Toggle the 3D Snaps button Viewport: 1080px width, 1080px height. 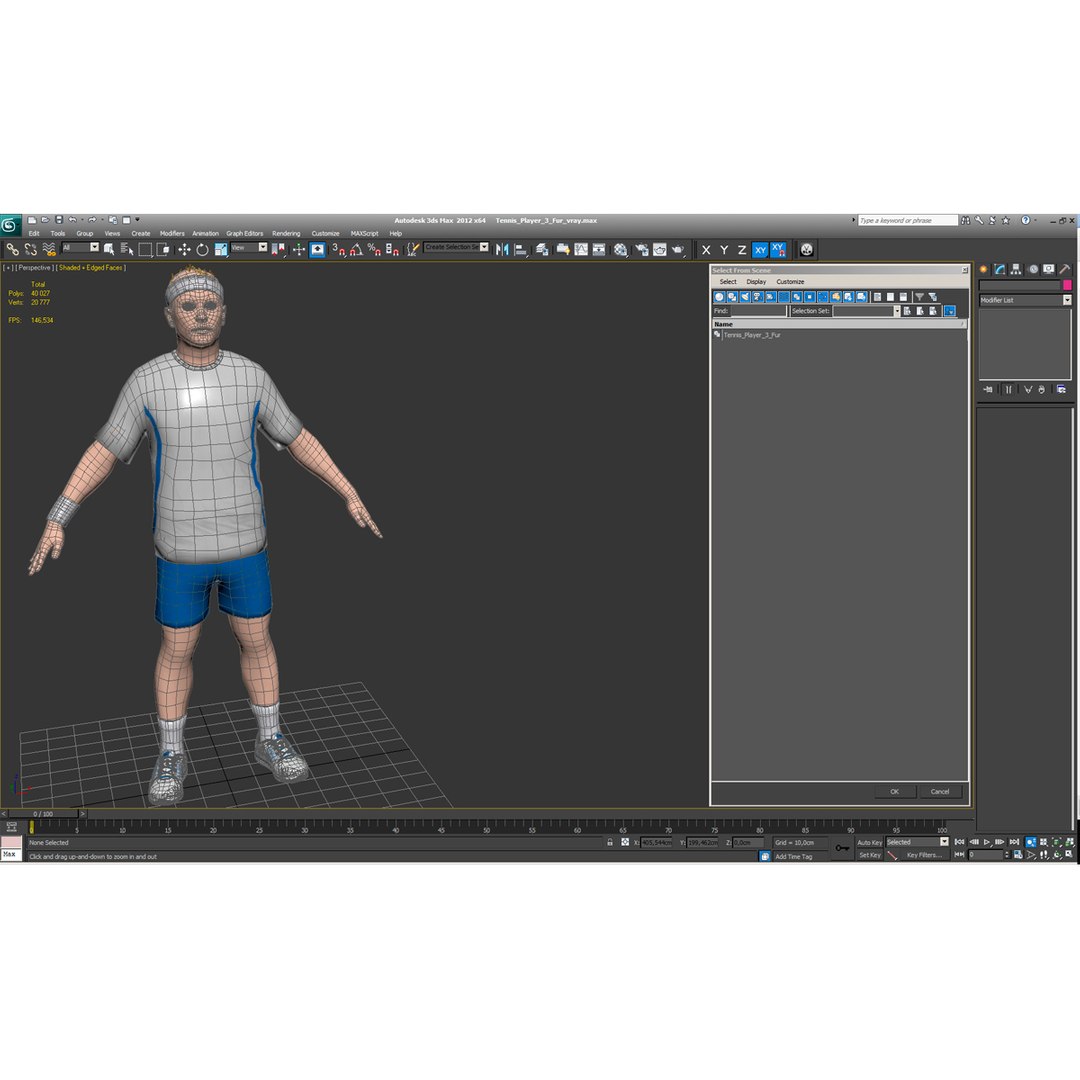338,249
